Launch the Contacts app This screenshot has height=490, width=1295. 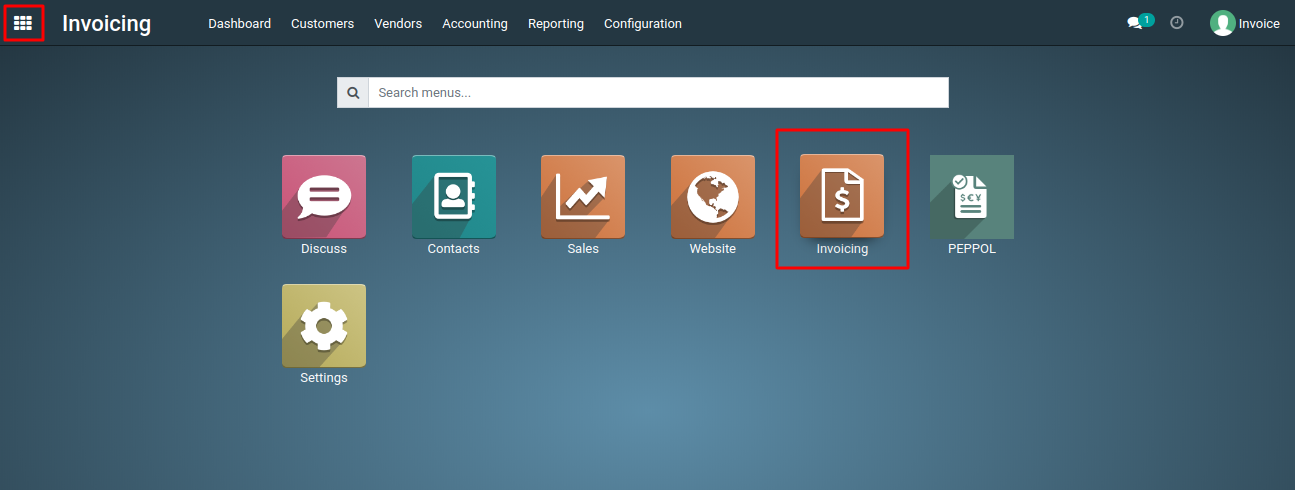click(x=453, y=197)
